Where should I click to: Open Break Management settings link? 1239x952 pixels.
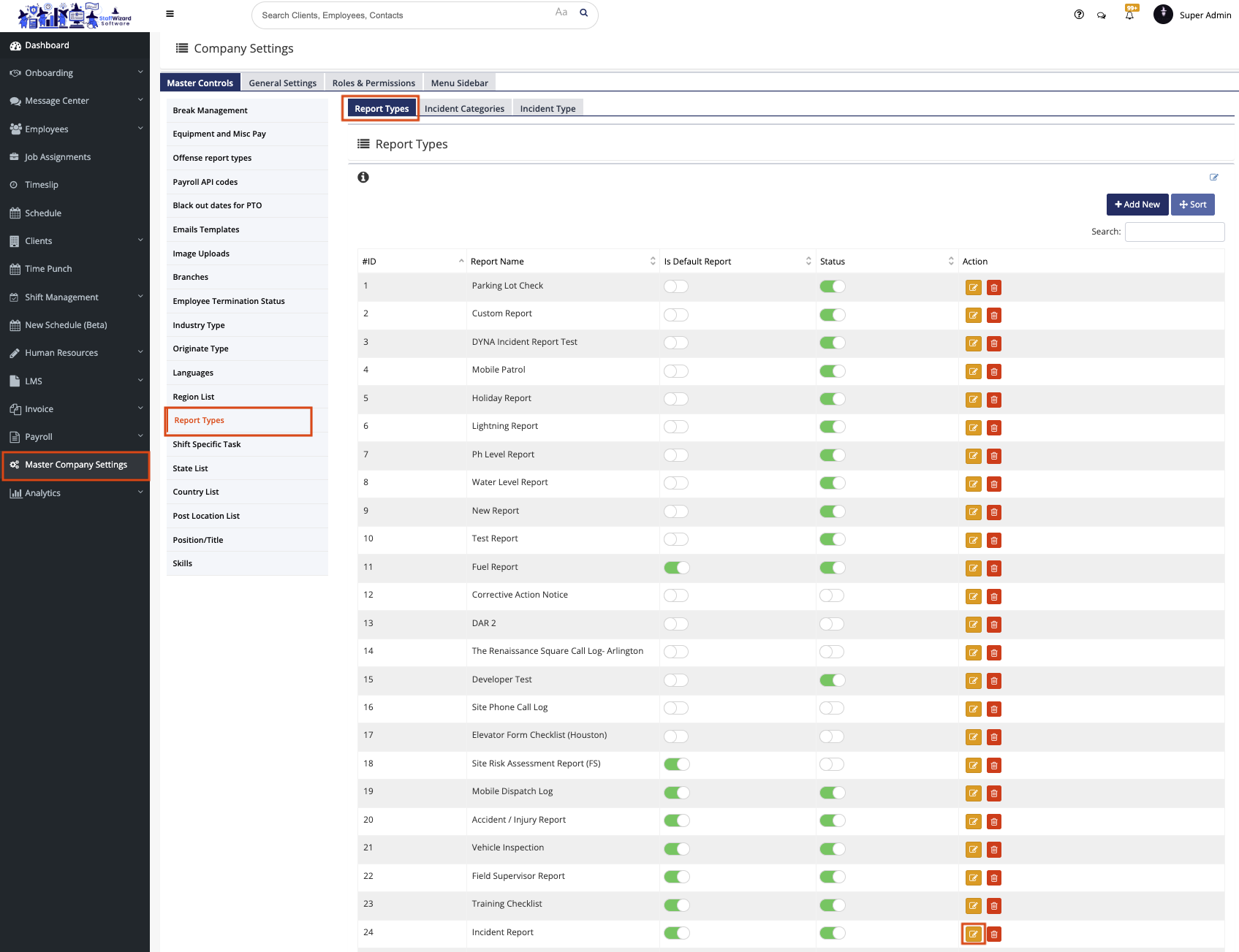coord(211,110)
